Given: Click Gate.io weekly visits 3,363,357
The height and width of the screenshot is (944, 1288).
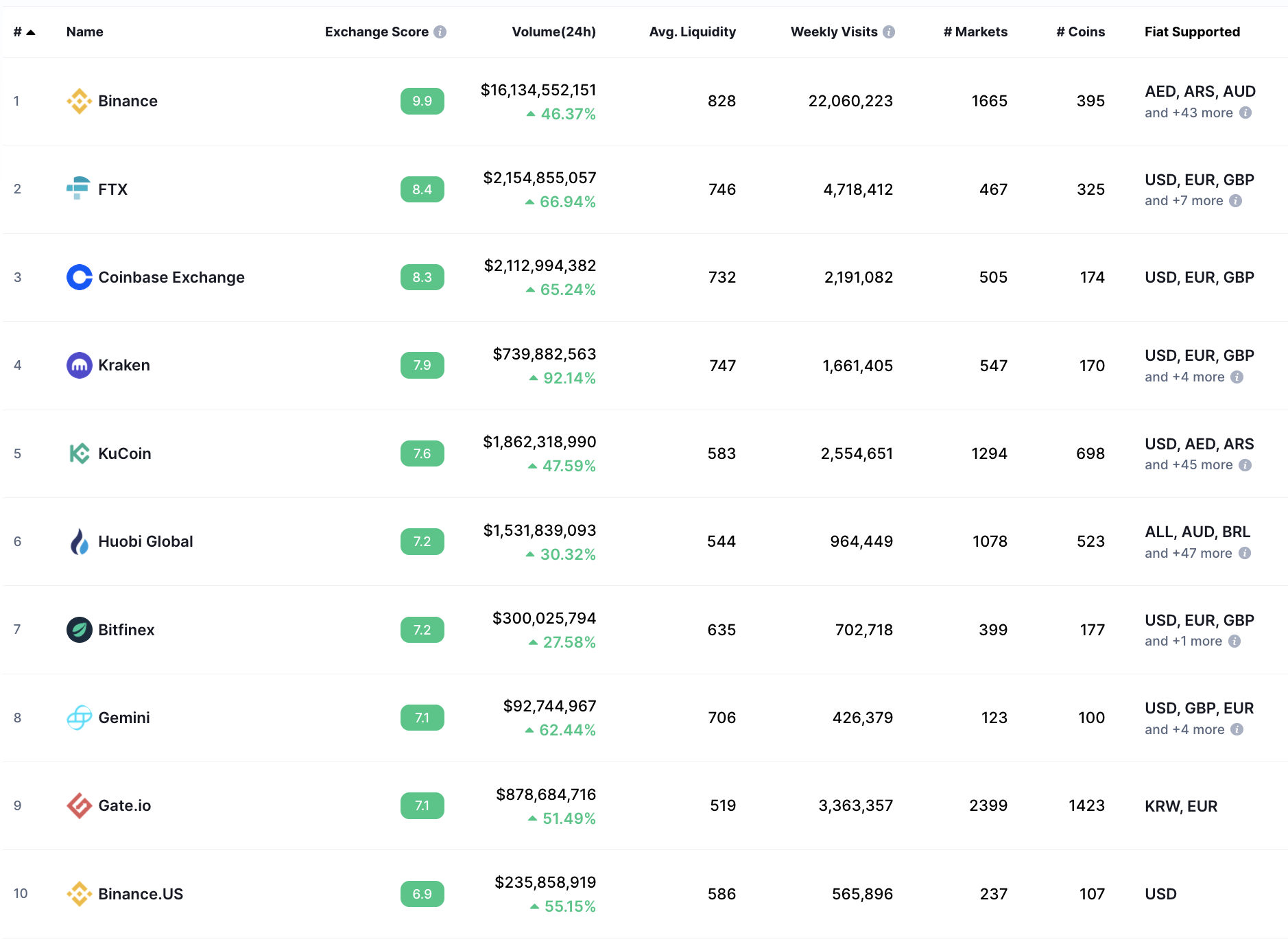Looking at the screenshot, I should pos(856,805).
